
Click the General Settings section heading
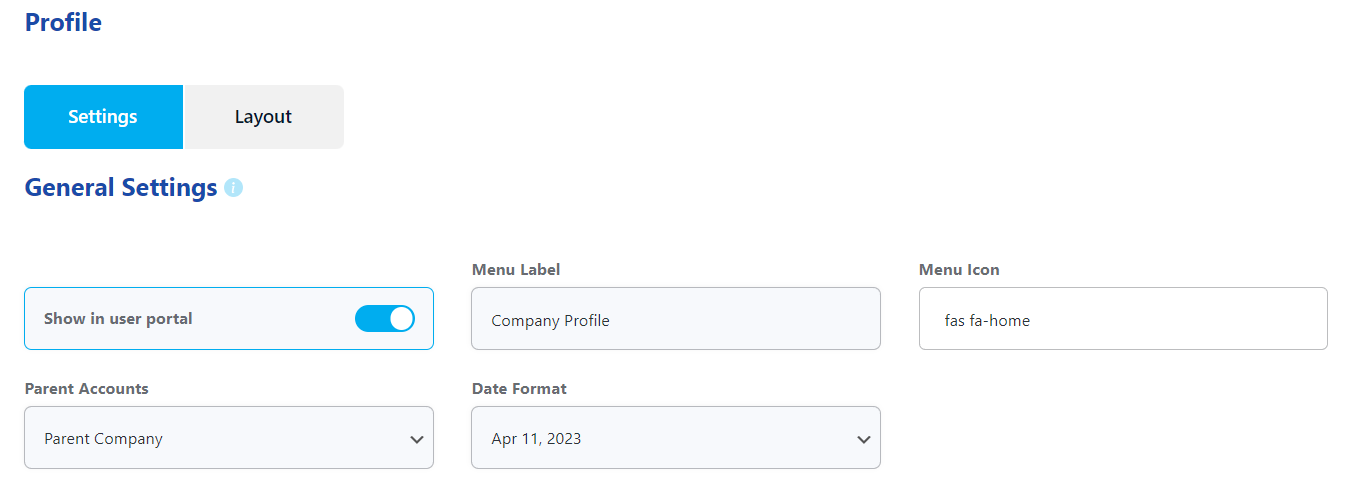click(121, 187)
